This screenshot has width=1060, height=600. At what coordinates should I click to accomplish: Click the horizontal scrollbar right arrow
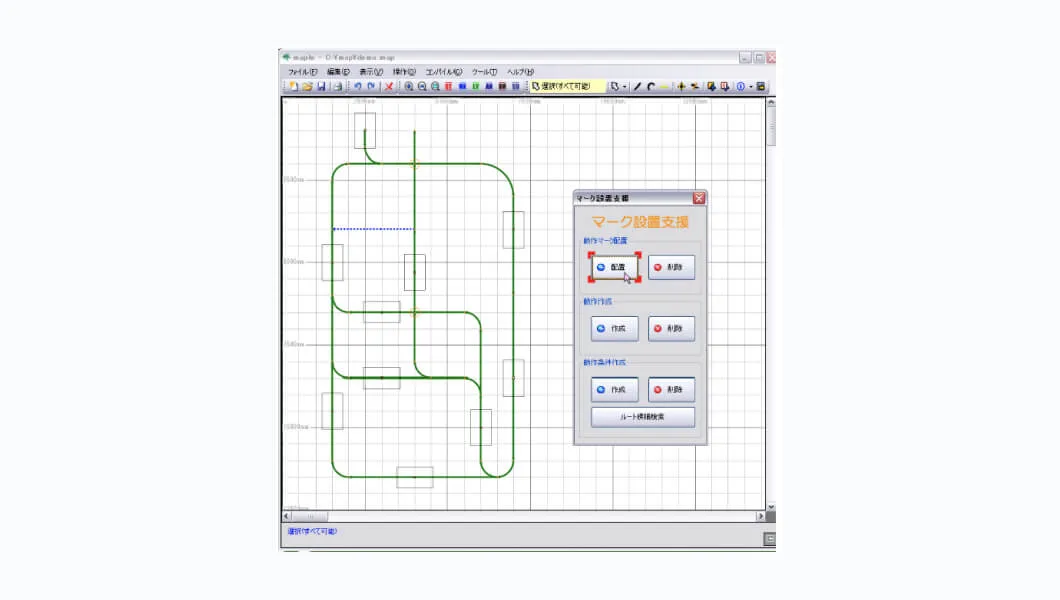pyautogui.click(x=760, y=516)
